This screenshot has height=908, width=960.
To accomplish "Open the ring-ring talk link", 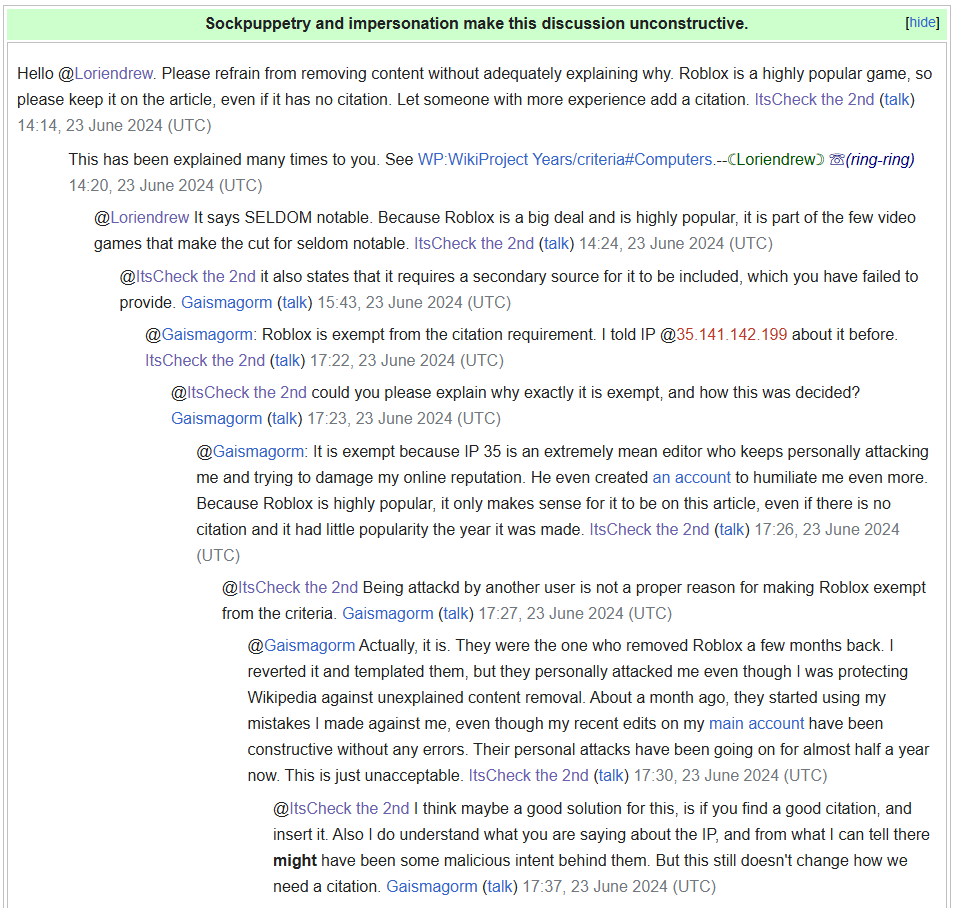I will tap(880, 160).
